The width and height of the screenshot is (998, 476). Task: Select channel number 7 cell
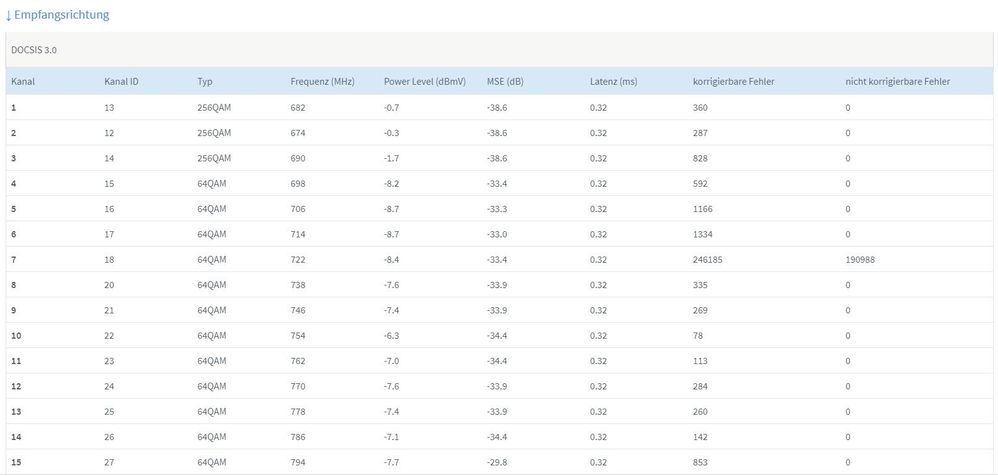pos(14,260)
